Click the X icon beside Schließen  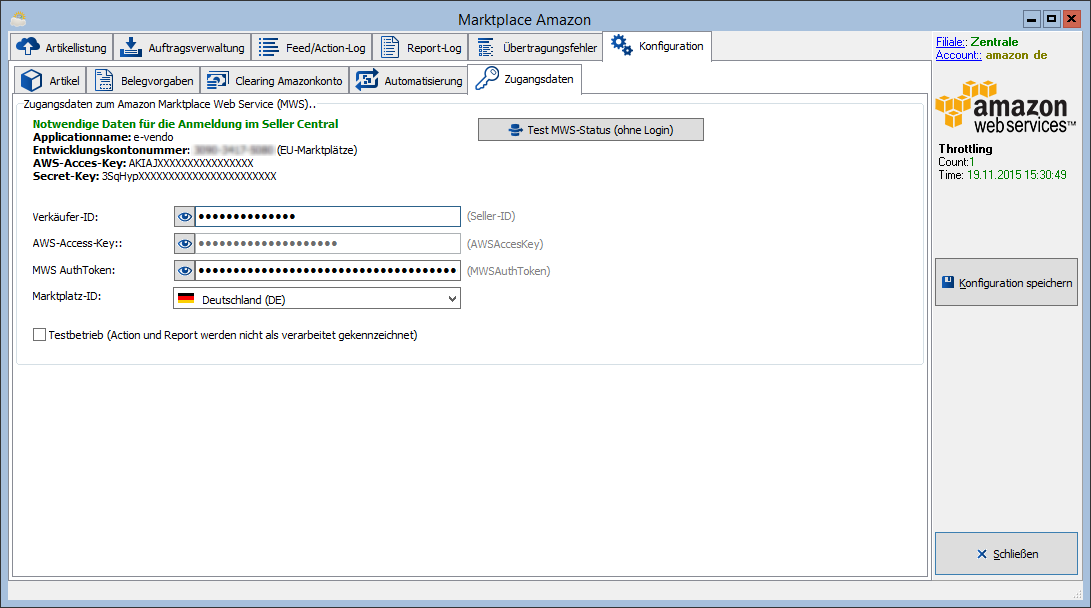982,554
